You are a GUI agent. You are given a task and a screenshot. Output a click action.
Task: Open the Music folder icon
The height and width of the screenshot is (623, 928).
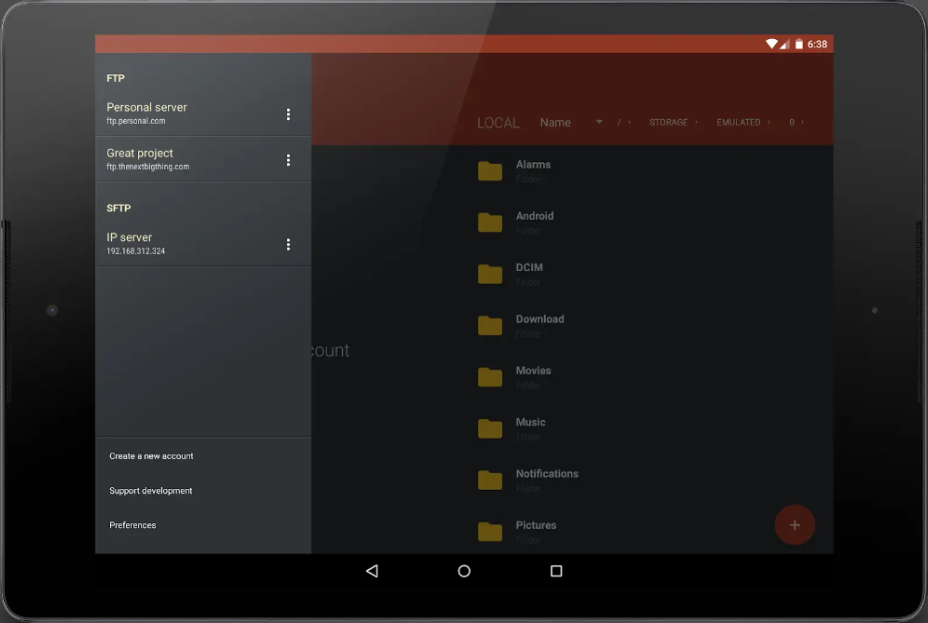490,428
